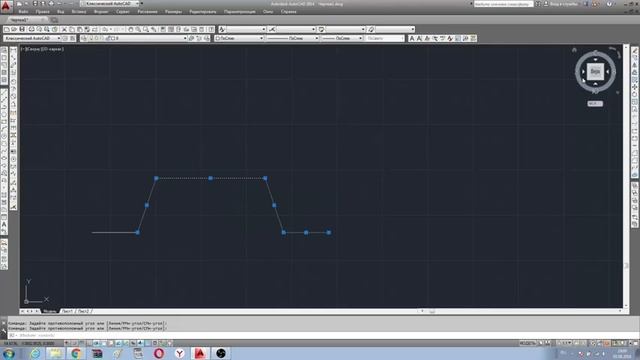Open the AutoCAD application menu button
This screenshot has height=360, width=640.
[6, 7]
